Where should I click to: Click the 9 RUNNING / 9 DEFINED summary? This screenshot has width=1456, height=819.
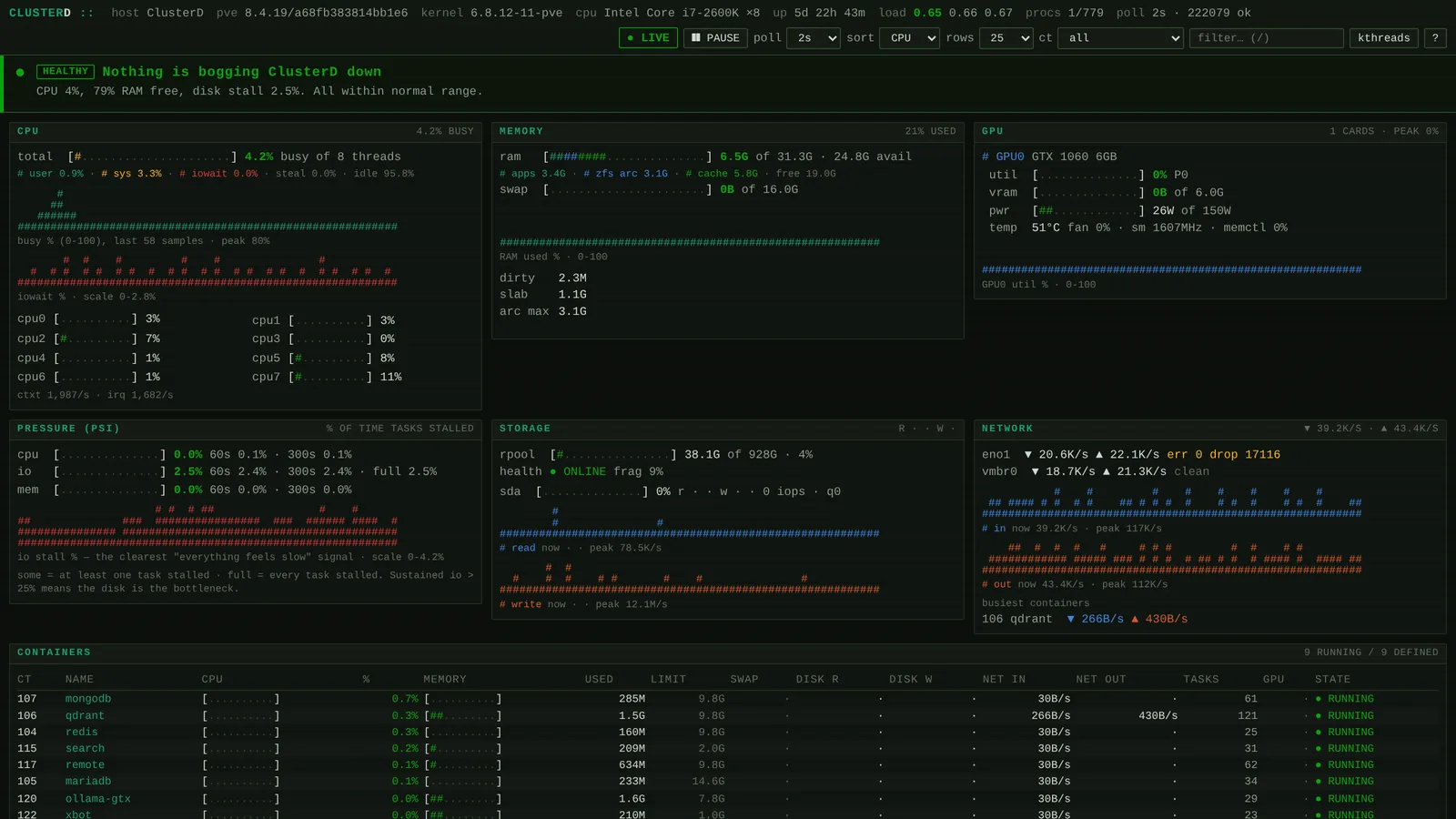tap(1371, 652)
